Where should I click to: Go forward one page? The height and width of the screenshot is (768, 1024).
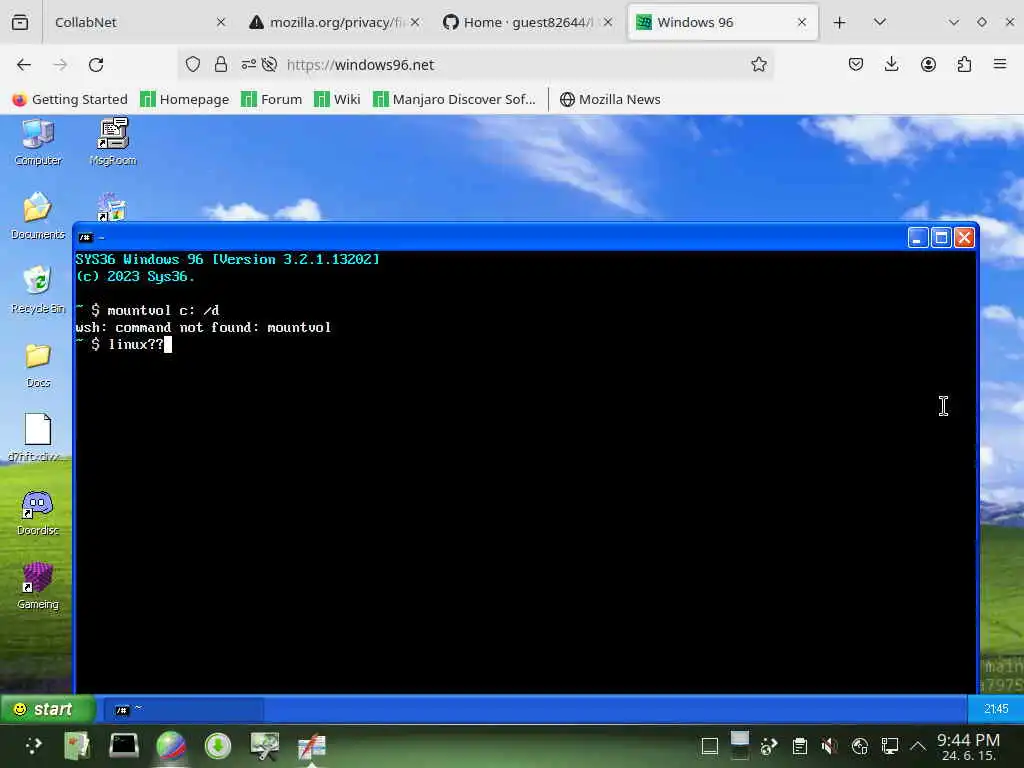click(60, 65)
